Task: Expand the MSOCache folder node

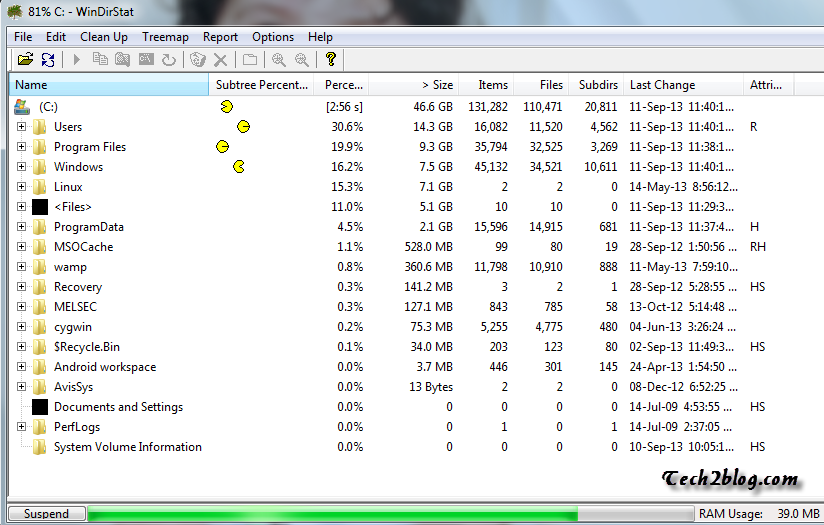Action: 21,246
